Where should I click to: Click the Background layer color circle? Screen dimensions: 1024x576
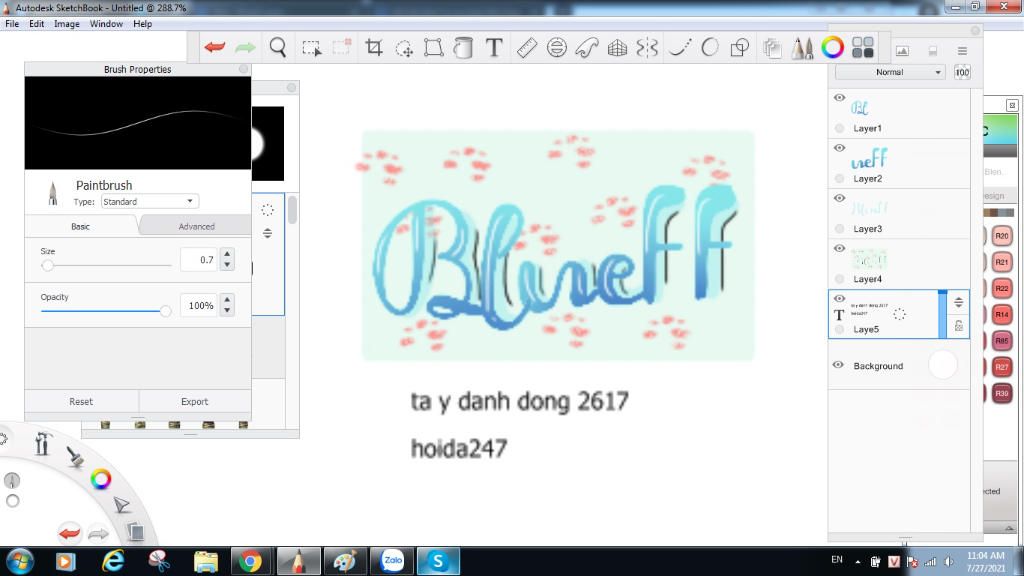pyautogui.click(x=942, y=365)
